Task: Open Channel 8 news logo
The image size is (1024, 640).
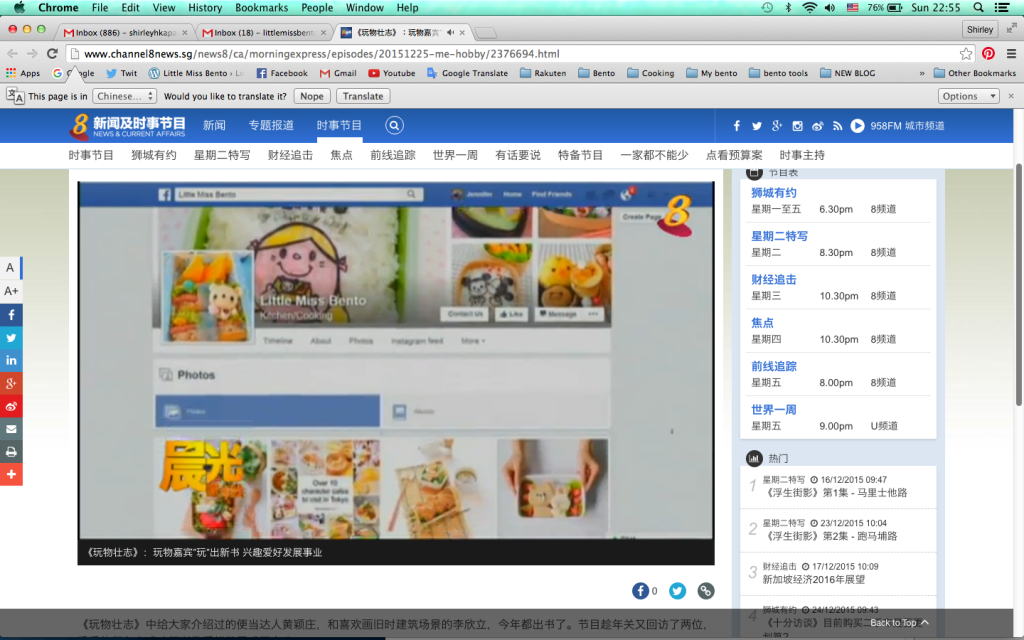Action: tap(128, 125)
